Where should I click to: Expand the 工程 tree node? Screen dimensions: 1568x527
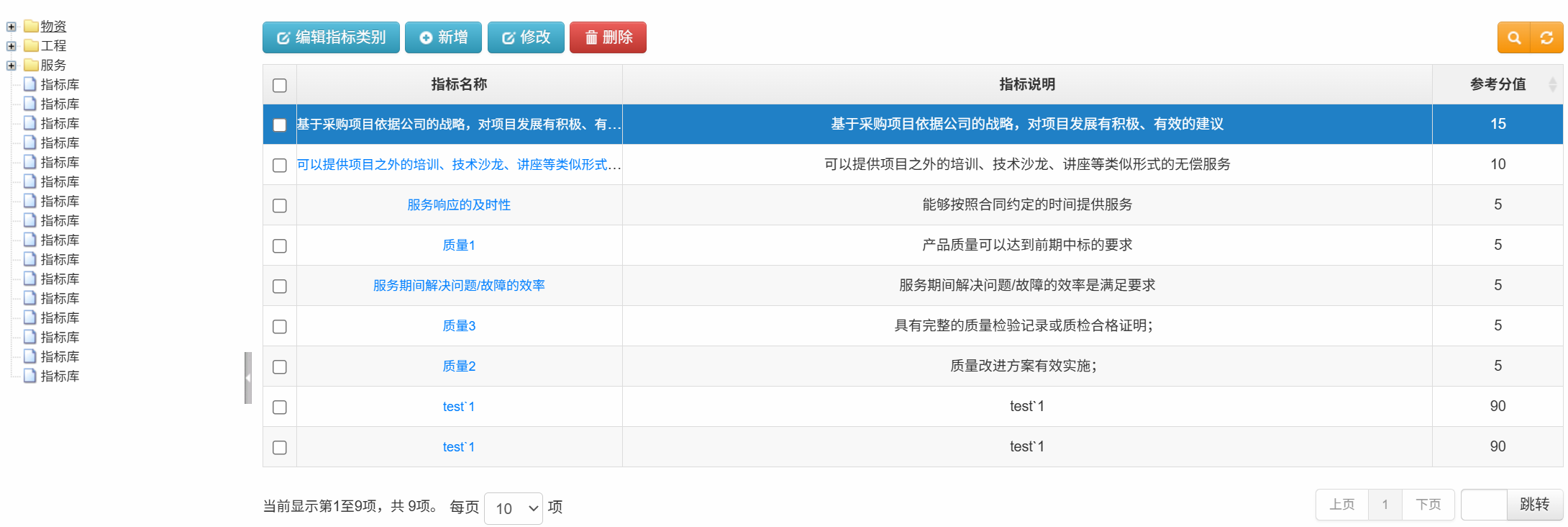(x=12, y=46)
